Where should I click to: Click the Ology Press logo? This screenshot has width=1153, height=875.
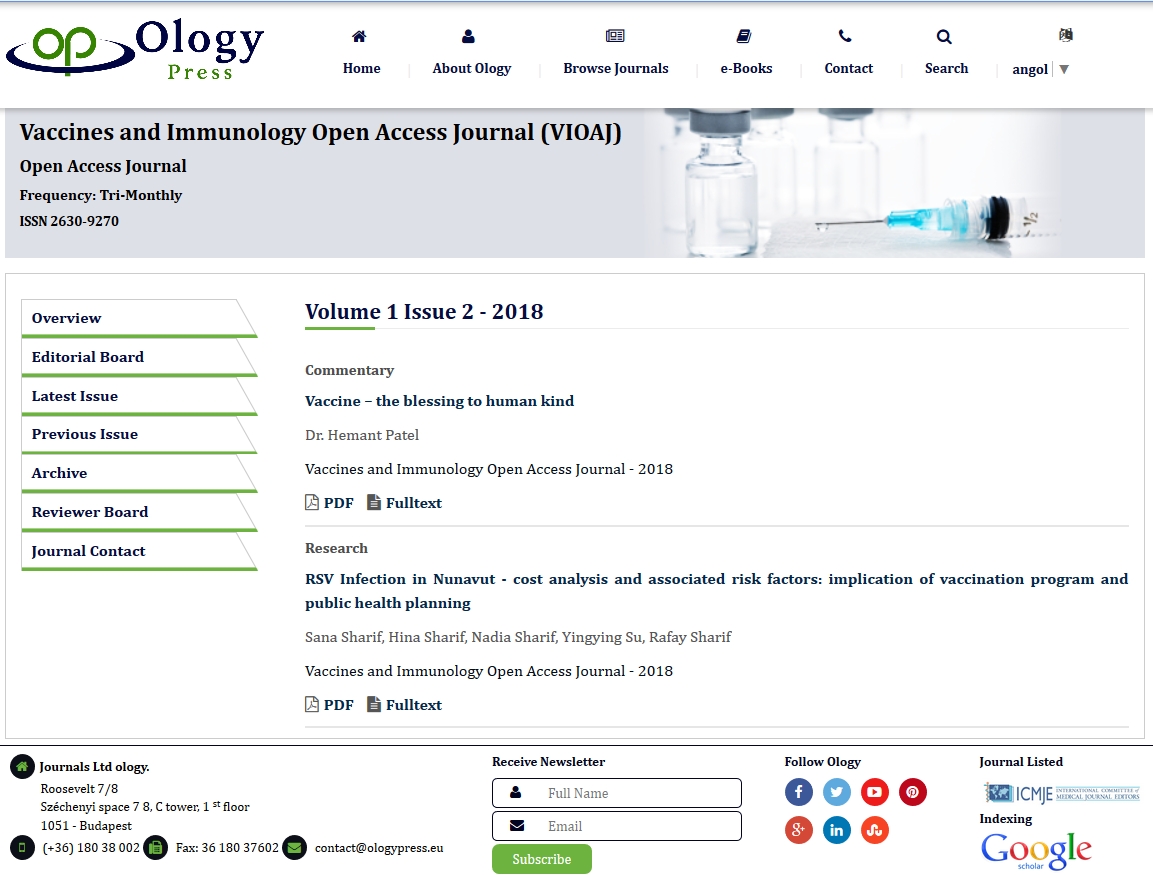click(135, 49)
